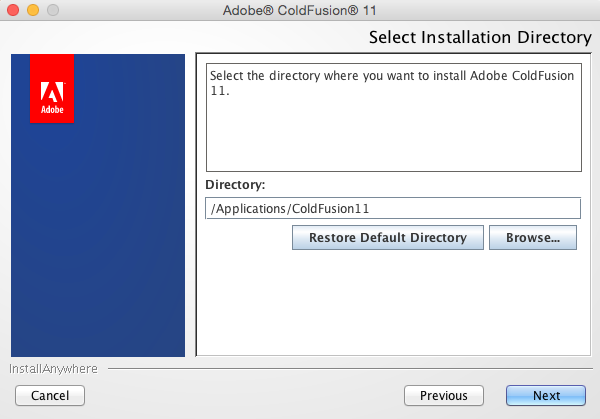Click the install instructions text area
This screenshot has width=600, height=419.
coord(394,117)
